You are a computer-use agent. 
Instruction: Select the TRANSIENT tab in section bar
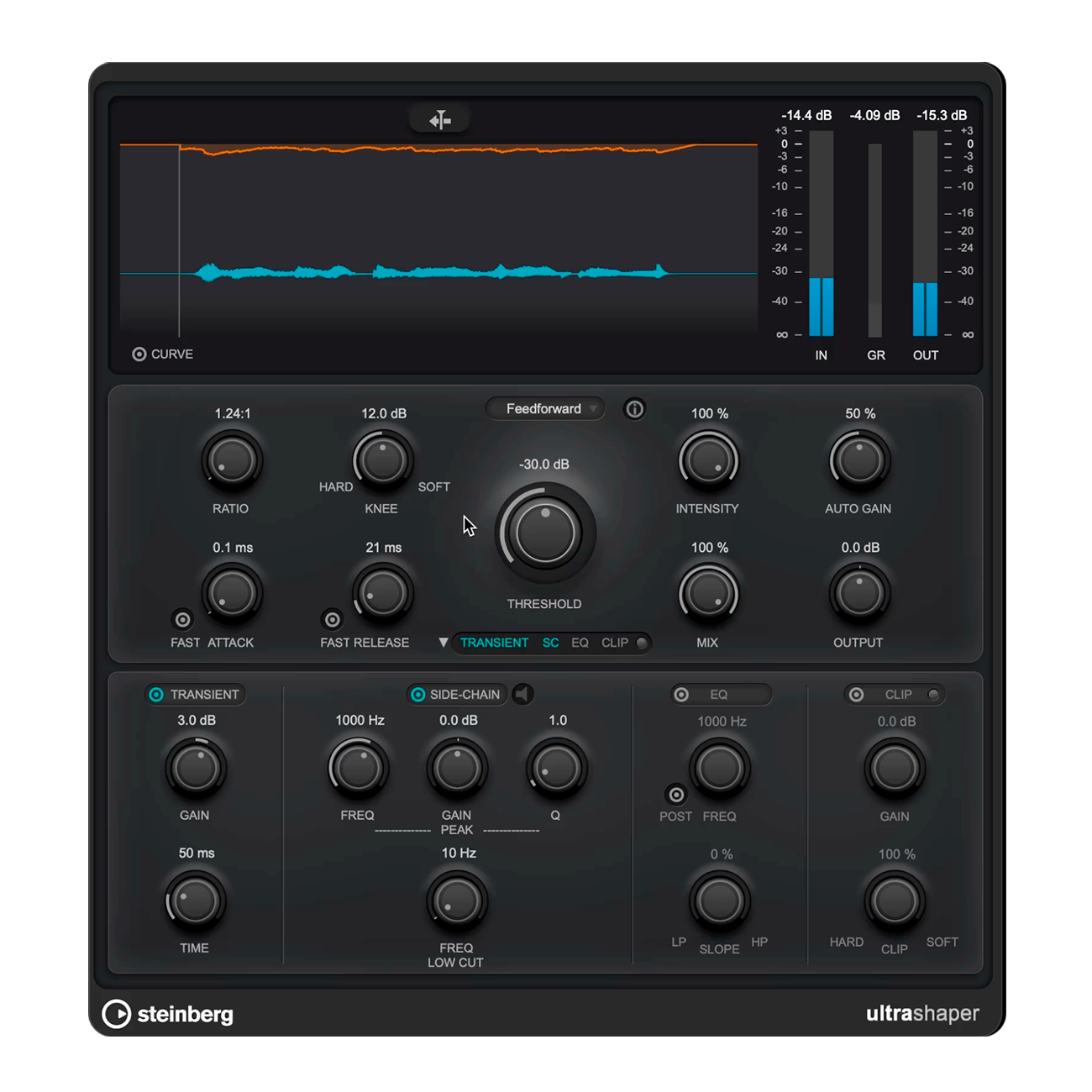(494, 643)
